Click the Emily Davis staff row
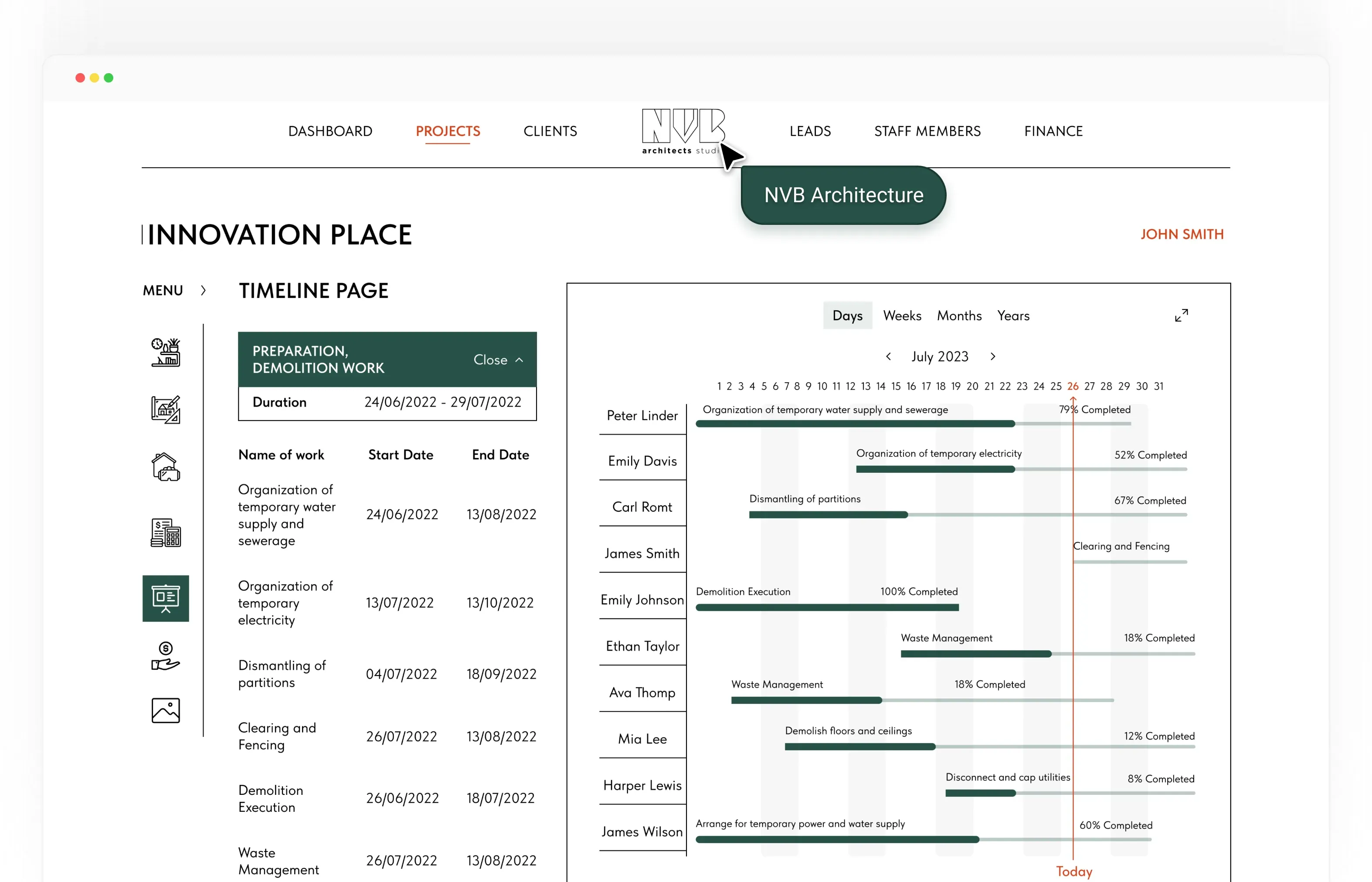This screenshot has width=1372, height=882. [x=642, y=461]
